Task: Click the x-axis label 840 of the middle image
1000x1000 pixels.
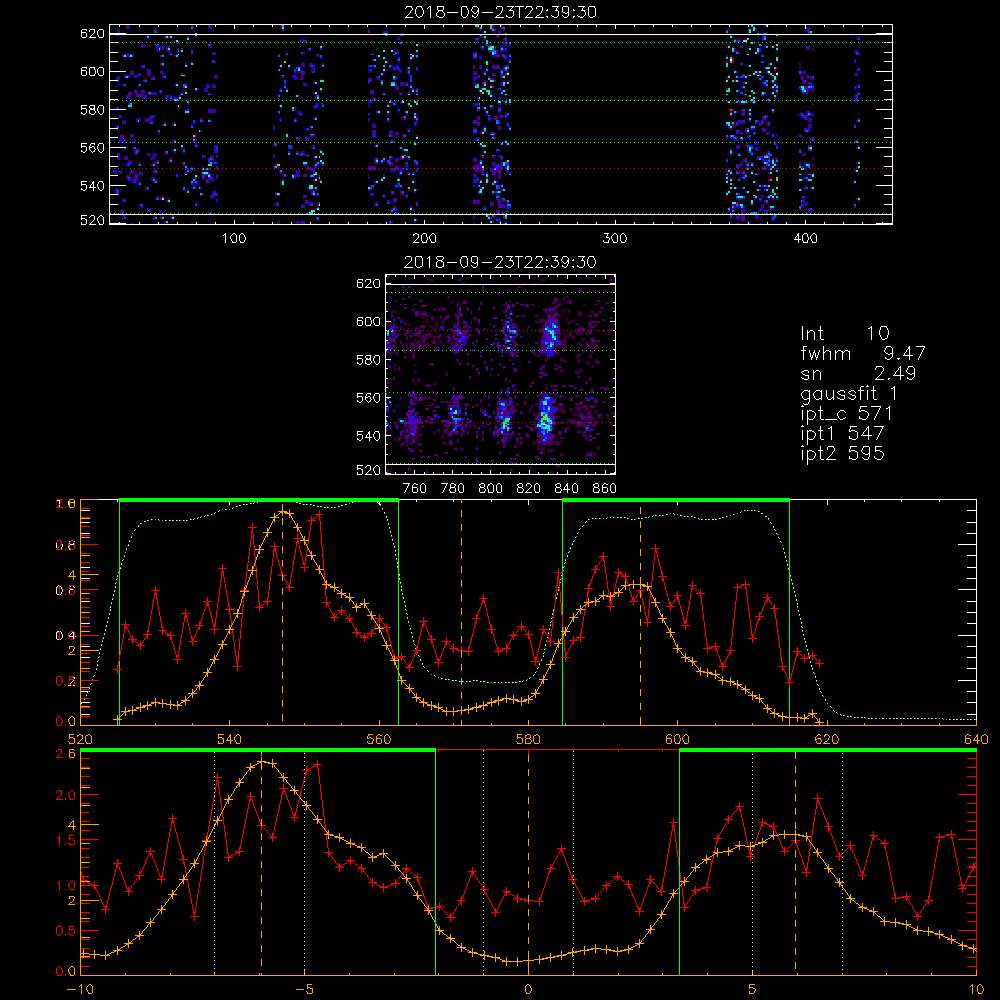Action: click(x=566, y=489)
